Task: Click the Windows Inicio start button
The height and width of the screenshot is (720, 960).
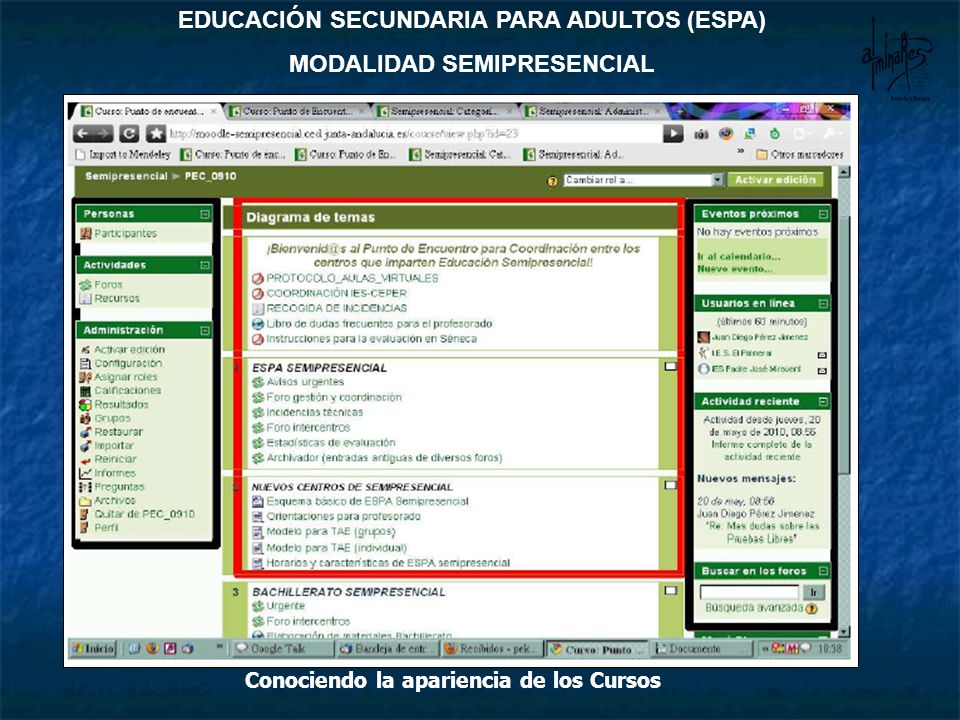Action: pyautogui.click(x=93, y=648)
